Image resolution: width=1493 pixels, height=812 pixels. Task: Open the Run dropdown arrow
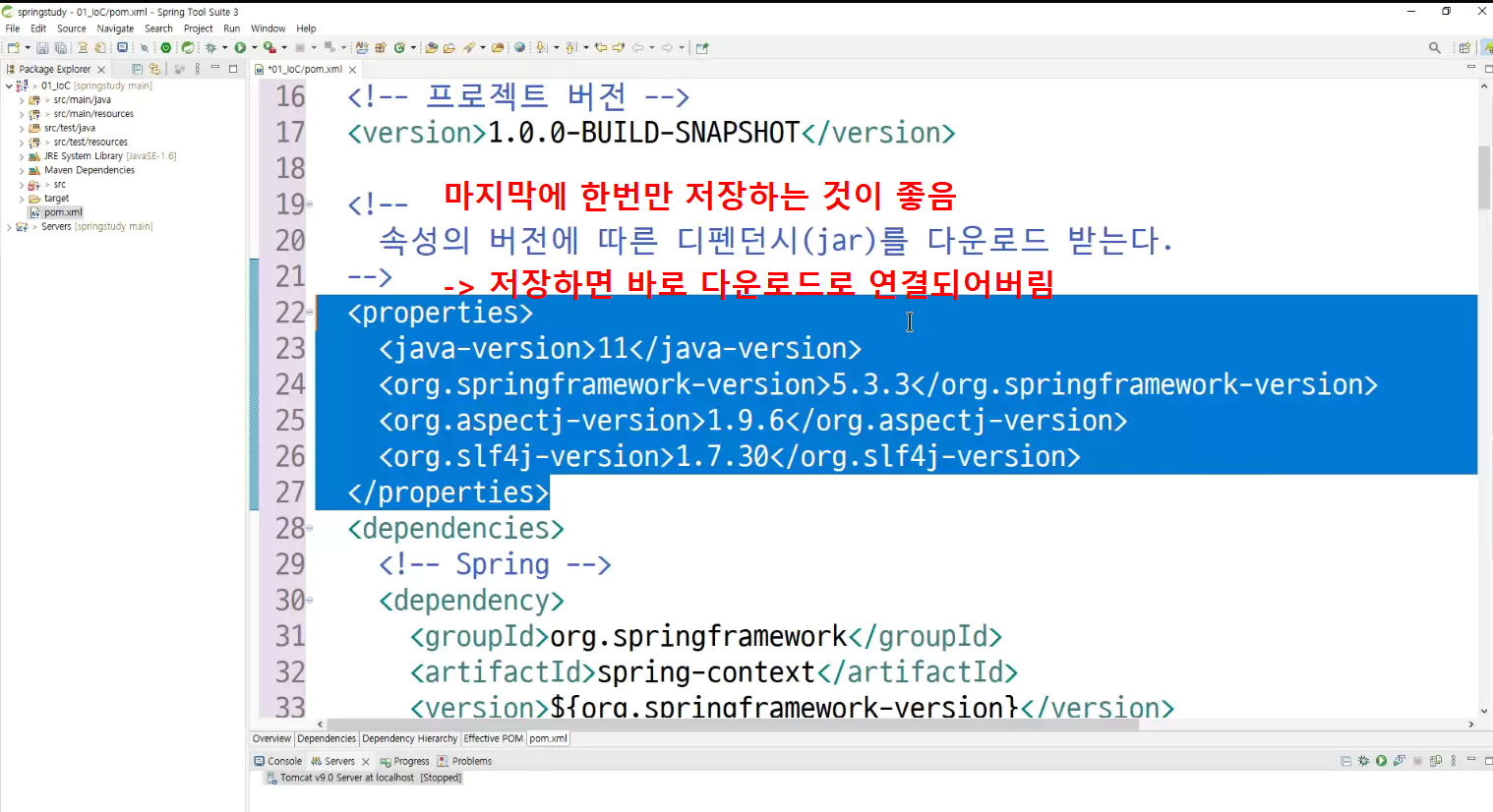click(254, 47)
